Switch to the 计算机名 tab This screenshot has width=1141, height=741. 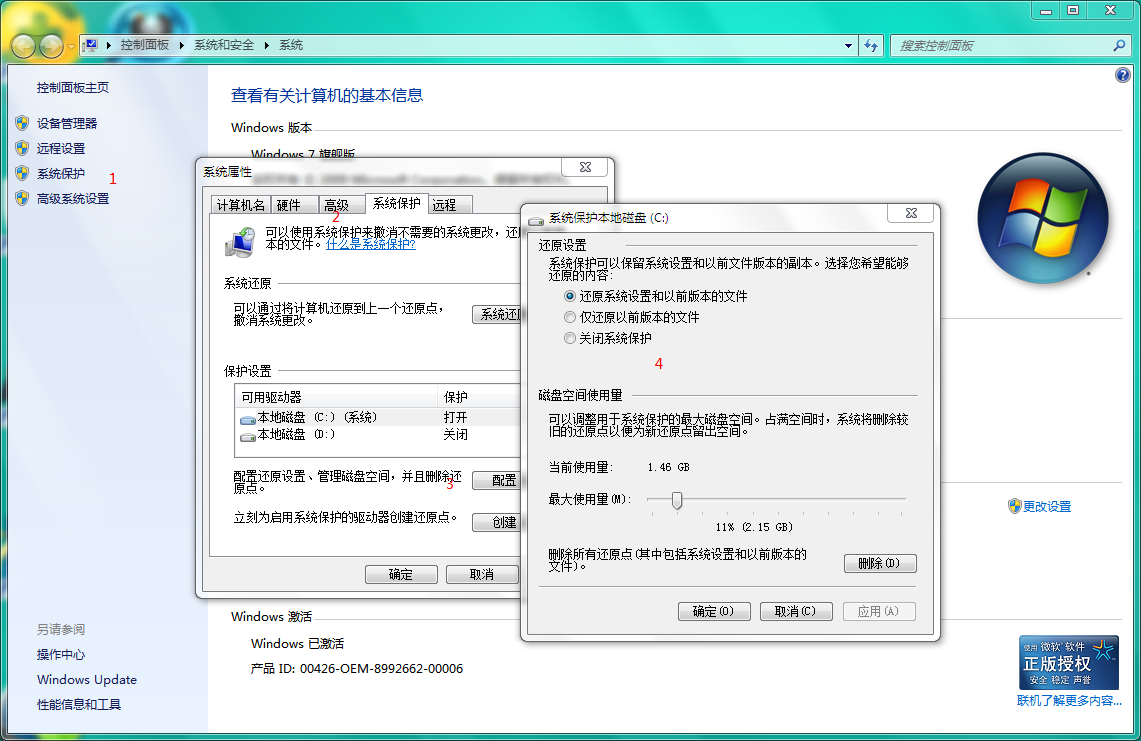click(x=241, y=205)
